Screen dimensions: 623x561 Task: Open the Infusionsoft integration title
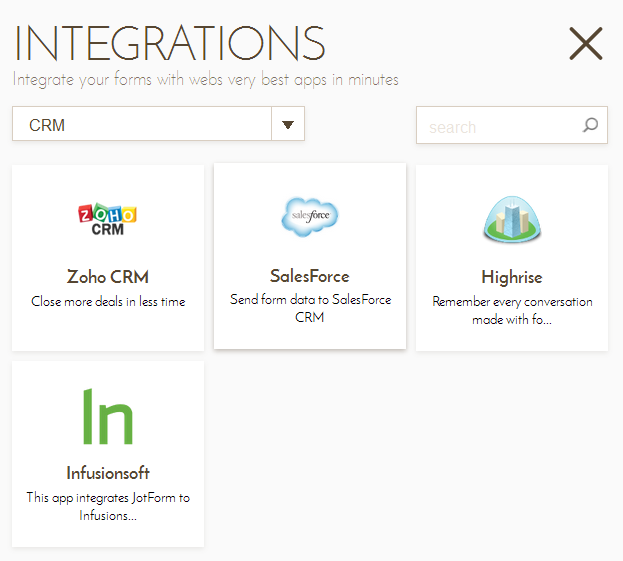tap(108, 473)
